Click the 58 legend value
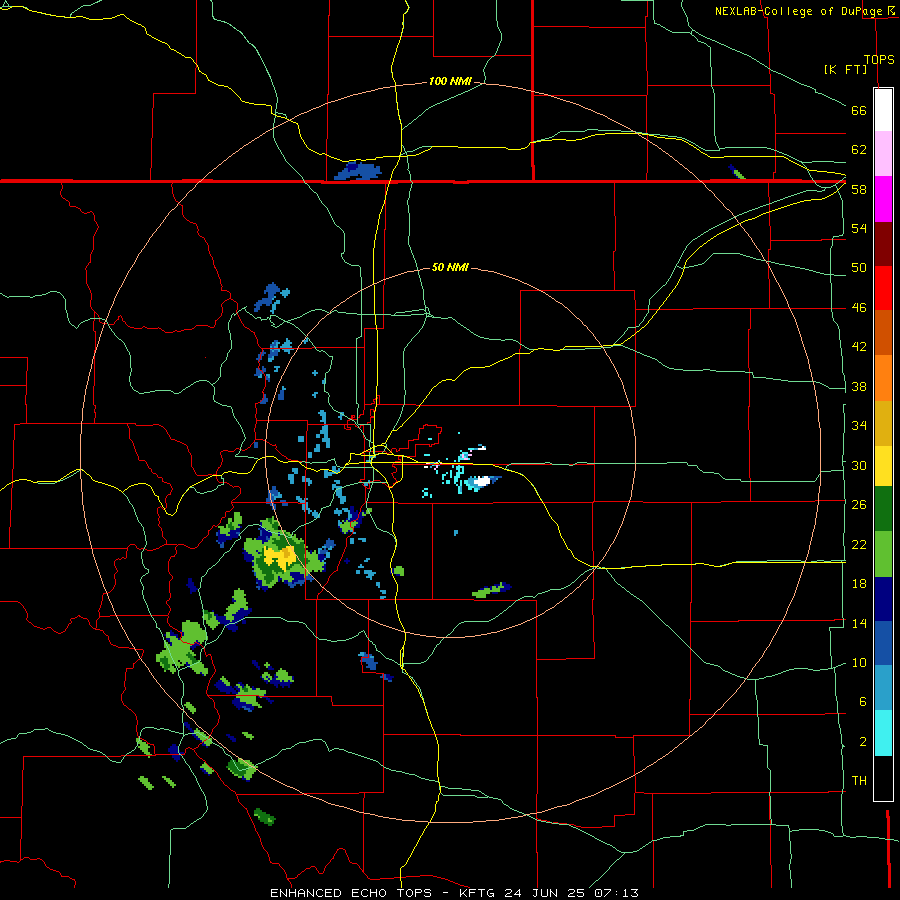Image resolution: width=900 pixels, height=900 pixels. click(x=859, y=189)
